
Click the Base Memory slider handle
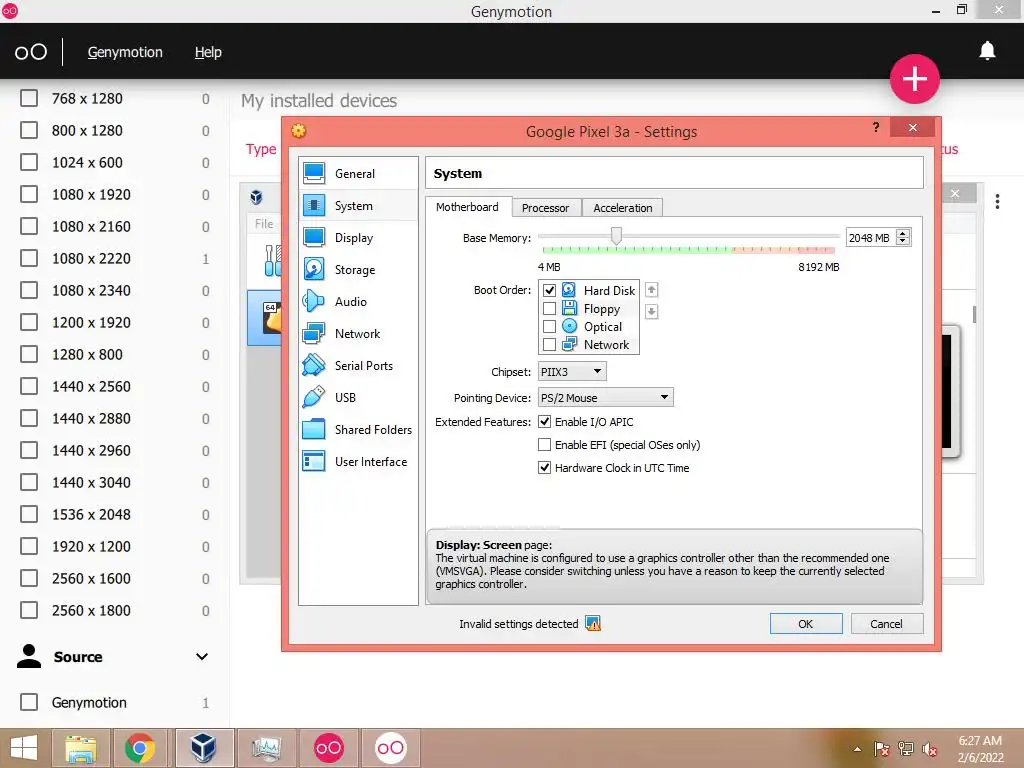616,235
